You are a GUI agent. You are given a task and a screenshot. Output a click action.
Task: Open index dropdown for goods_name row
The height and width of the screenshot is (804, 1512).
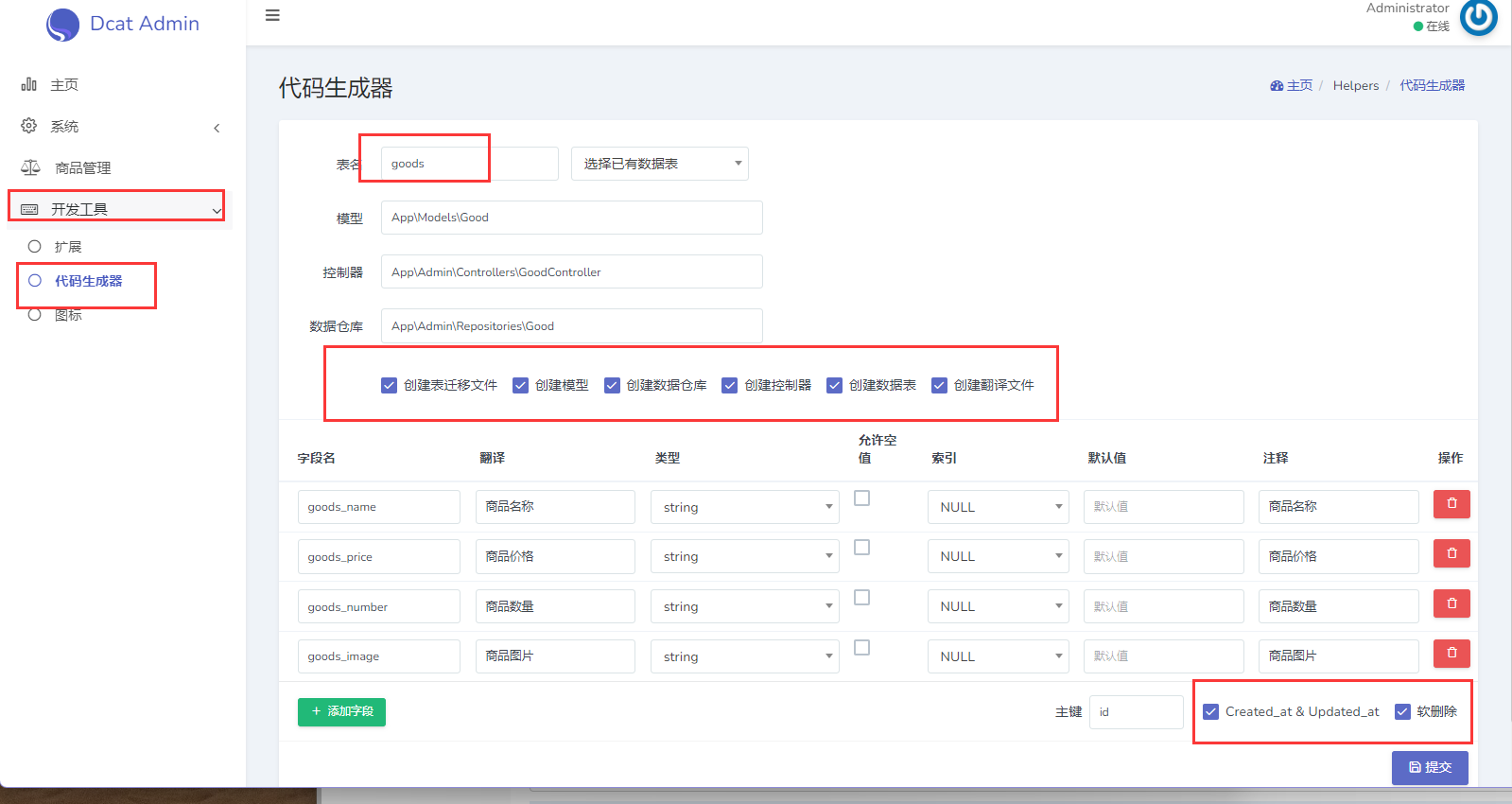pos(999,507)
